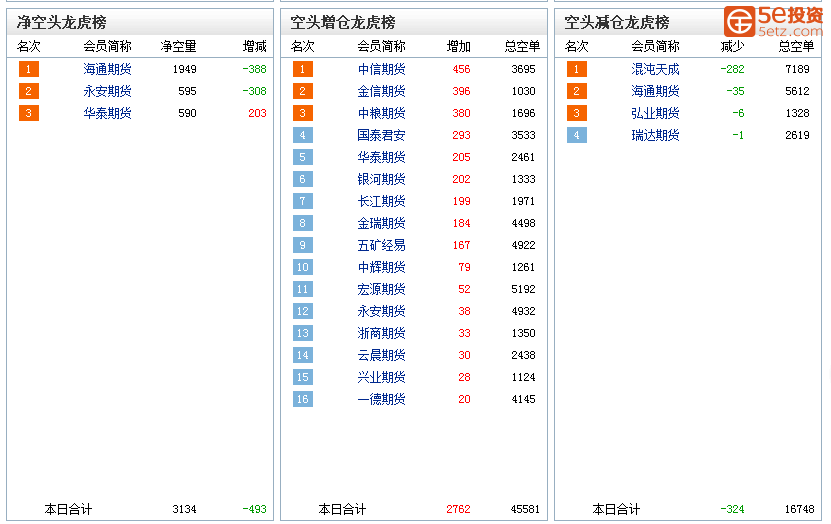Click orange rank 1 badge beside 混沌天成

(577, 69)
